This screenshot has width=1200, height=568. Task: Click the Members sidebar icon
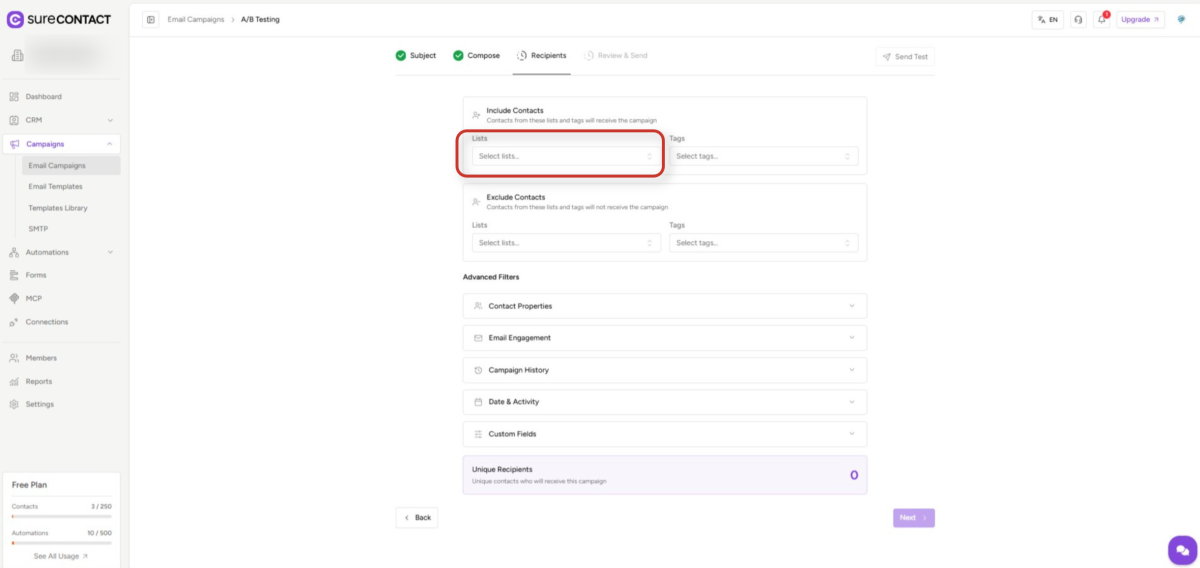14,358
